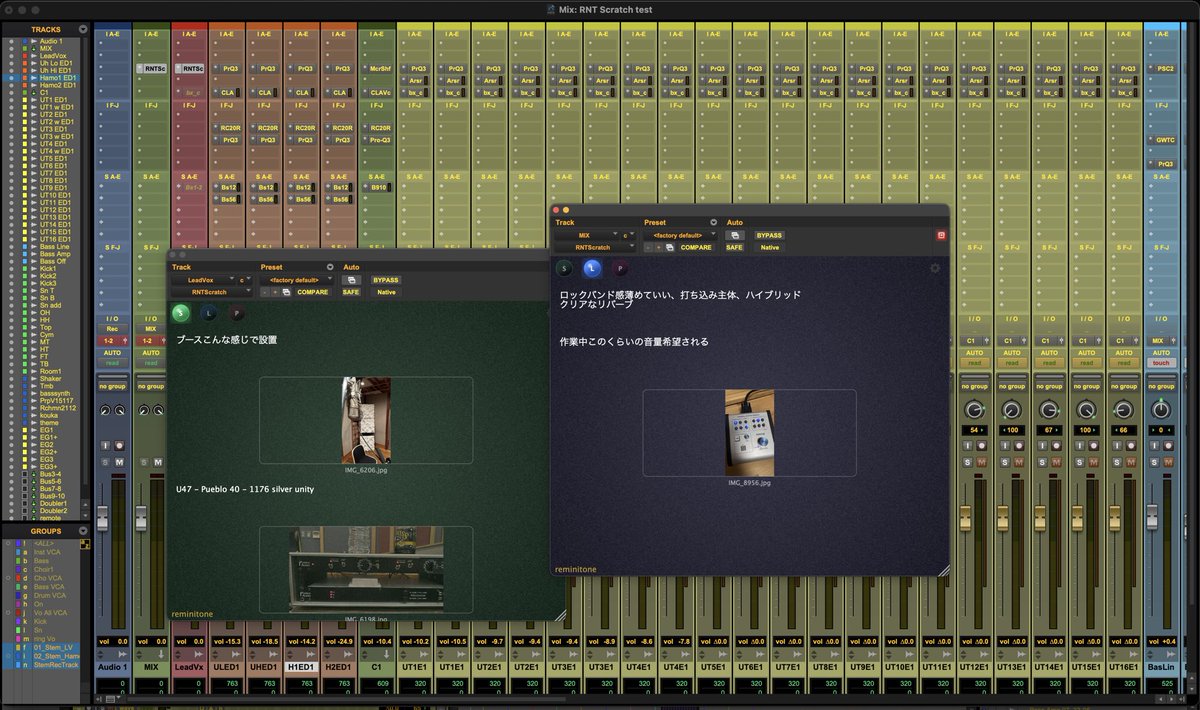Viewport: 1200px width, 710px height.
Task: Click the Rec input selector on Audio 1
Action: 112,328
